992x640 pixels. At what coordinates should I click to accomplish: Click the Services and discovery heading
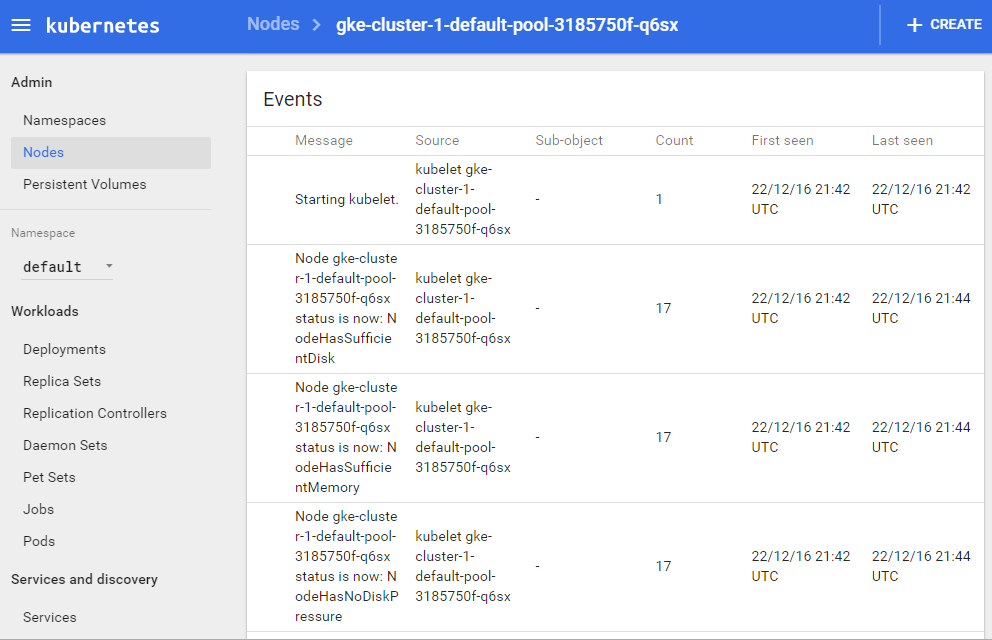tap(84, 579)
